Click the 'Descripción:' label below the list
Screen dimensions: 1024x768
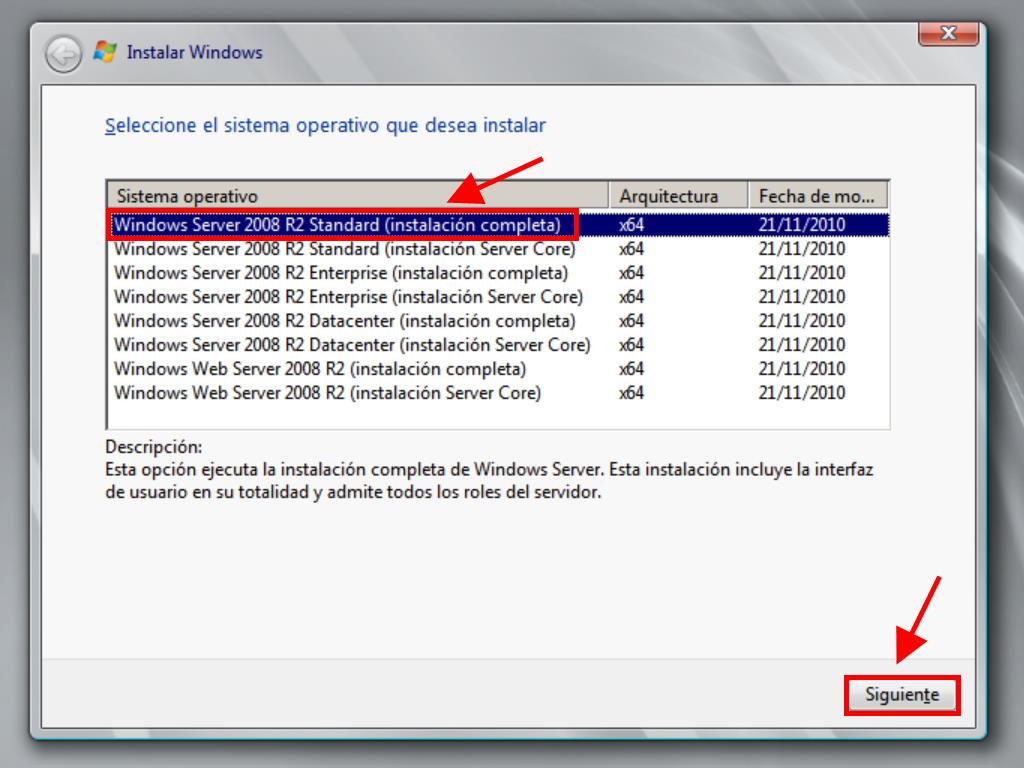(153, 447)
